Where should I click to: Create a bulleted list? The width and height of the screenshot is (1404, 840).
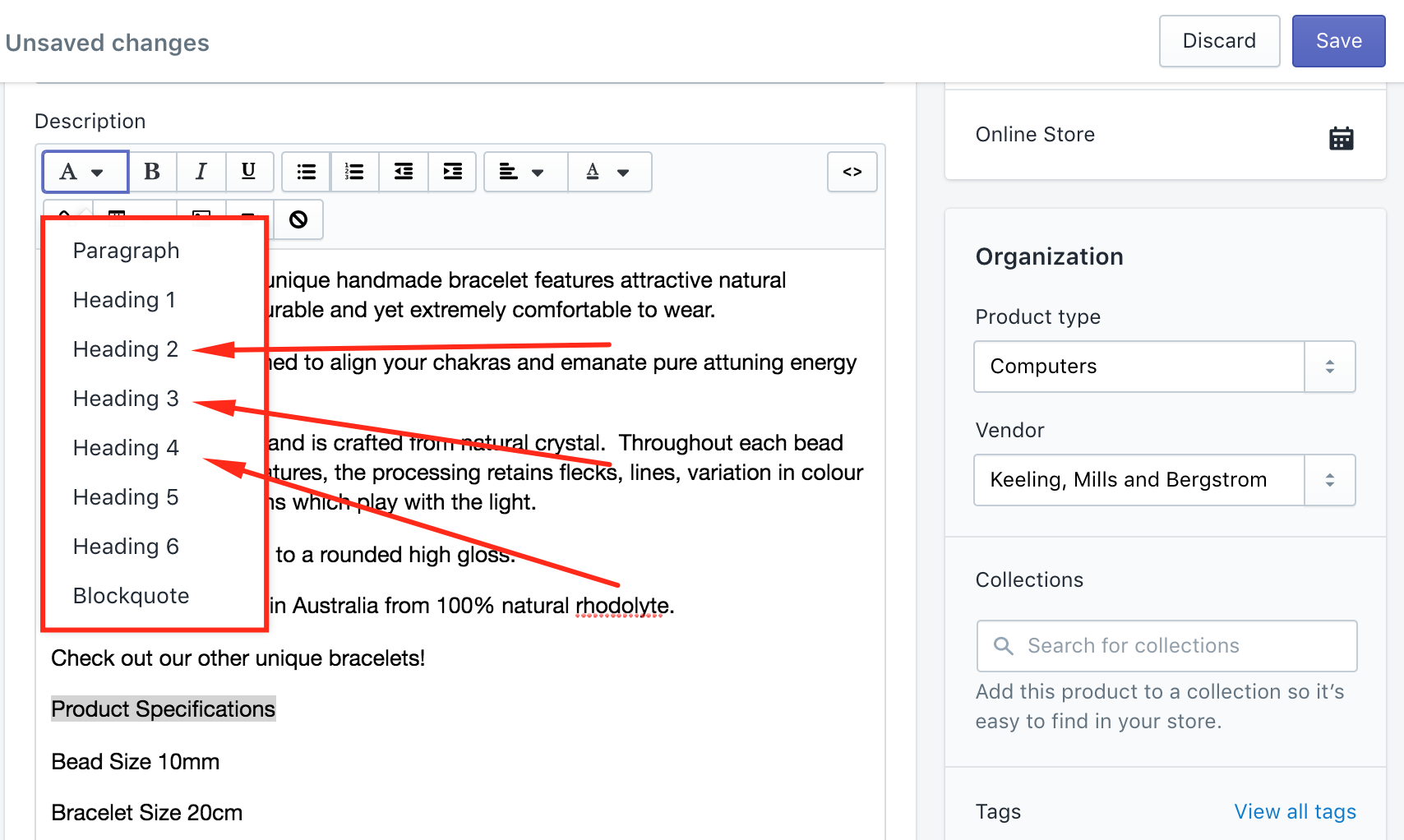click(x=305, y=172)
